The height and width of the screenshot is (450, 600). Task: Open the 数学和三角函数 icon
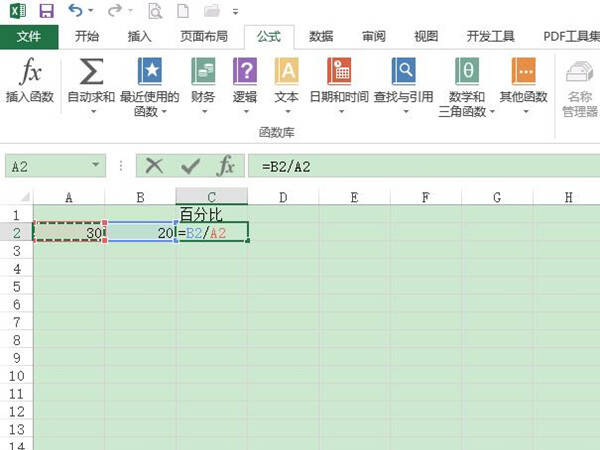(x=467, y=71)
